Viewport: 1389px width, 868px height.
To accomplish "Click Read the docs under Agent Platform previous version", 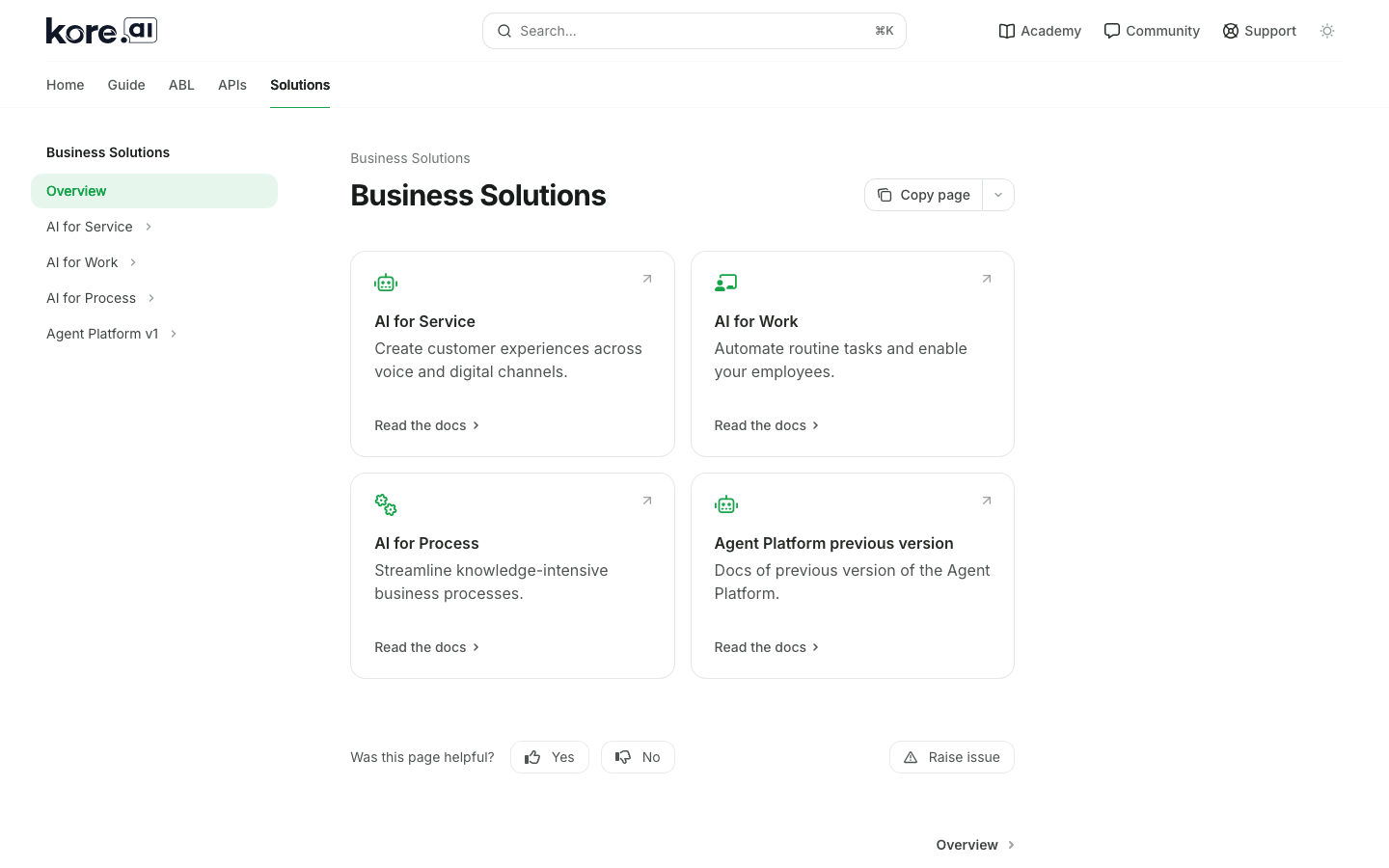I will [767, 647].
